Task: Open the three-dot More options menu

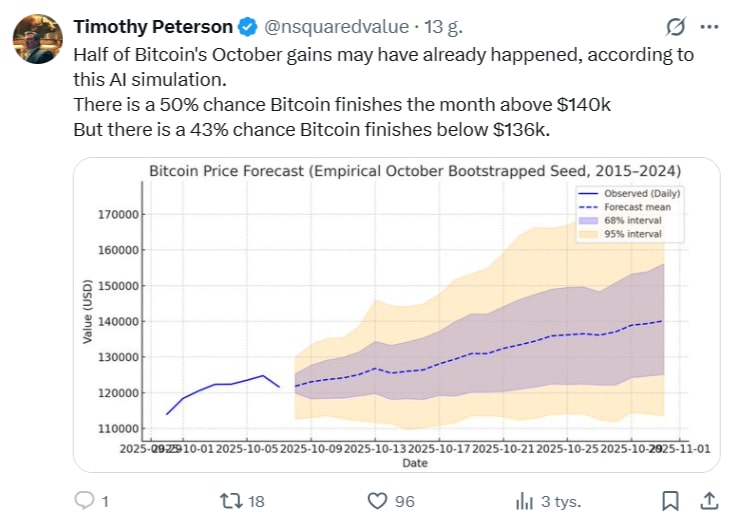Action: (709, 27)
